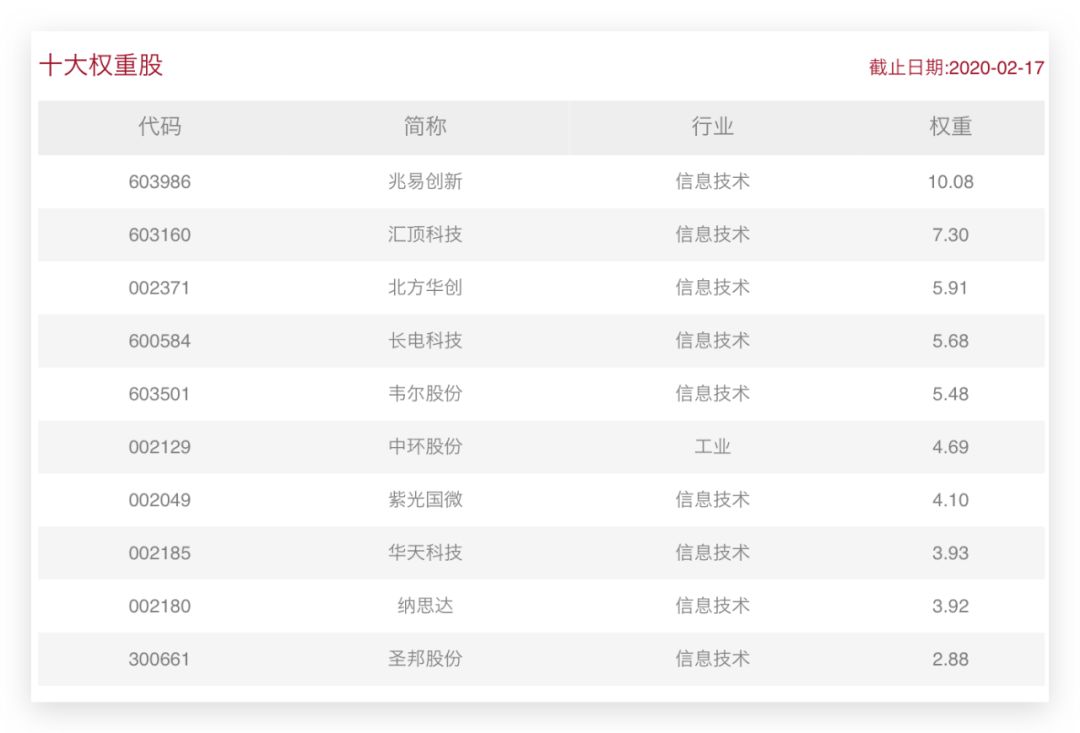Click weight value 2.88
1080x733 pixels.
pyautogui.click(x=951, y=659)
